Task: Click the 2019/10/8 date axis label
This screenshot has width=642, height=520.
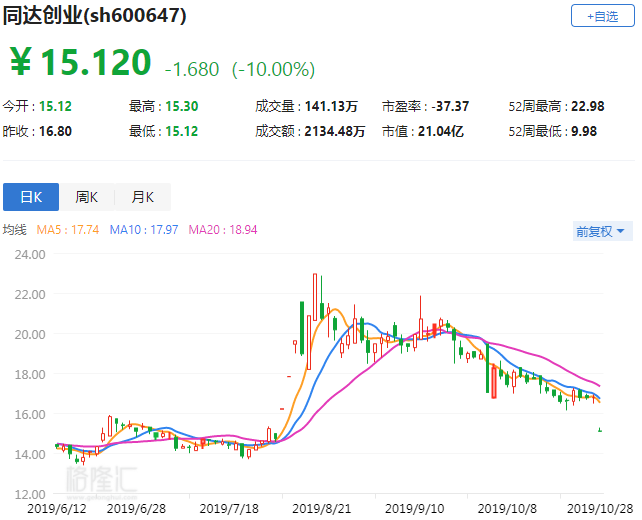Action: [x=507, y=509]
